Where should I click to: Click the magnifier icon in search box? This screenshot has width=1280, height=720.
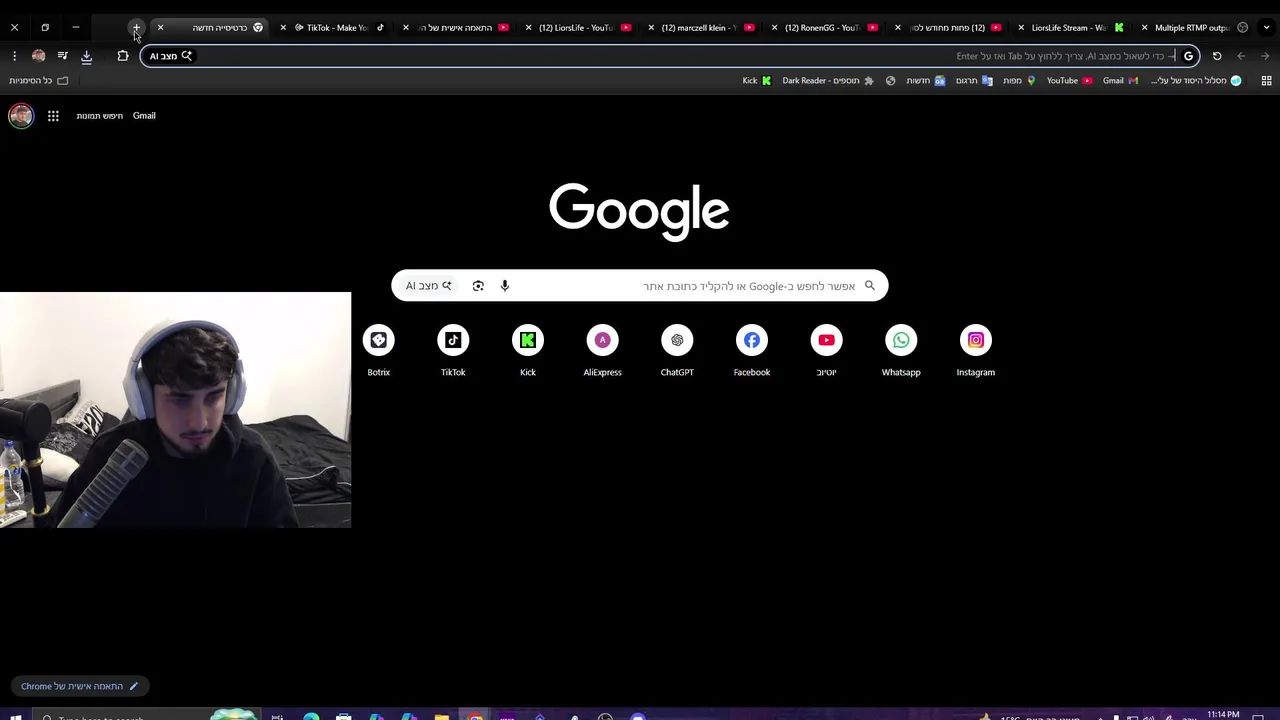point(870,286)
